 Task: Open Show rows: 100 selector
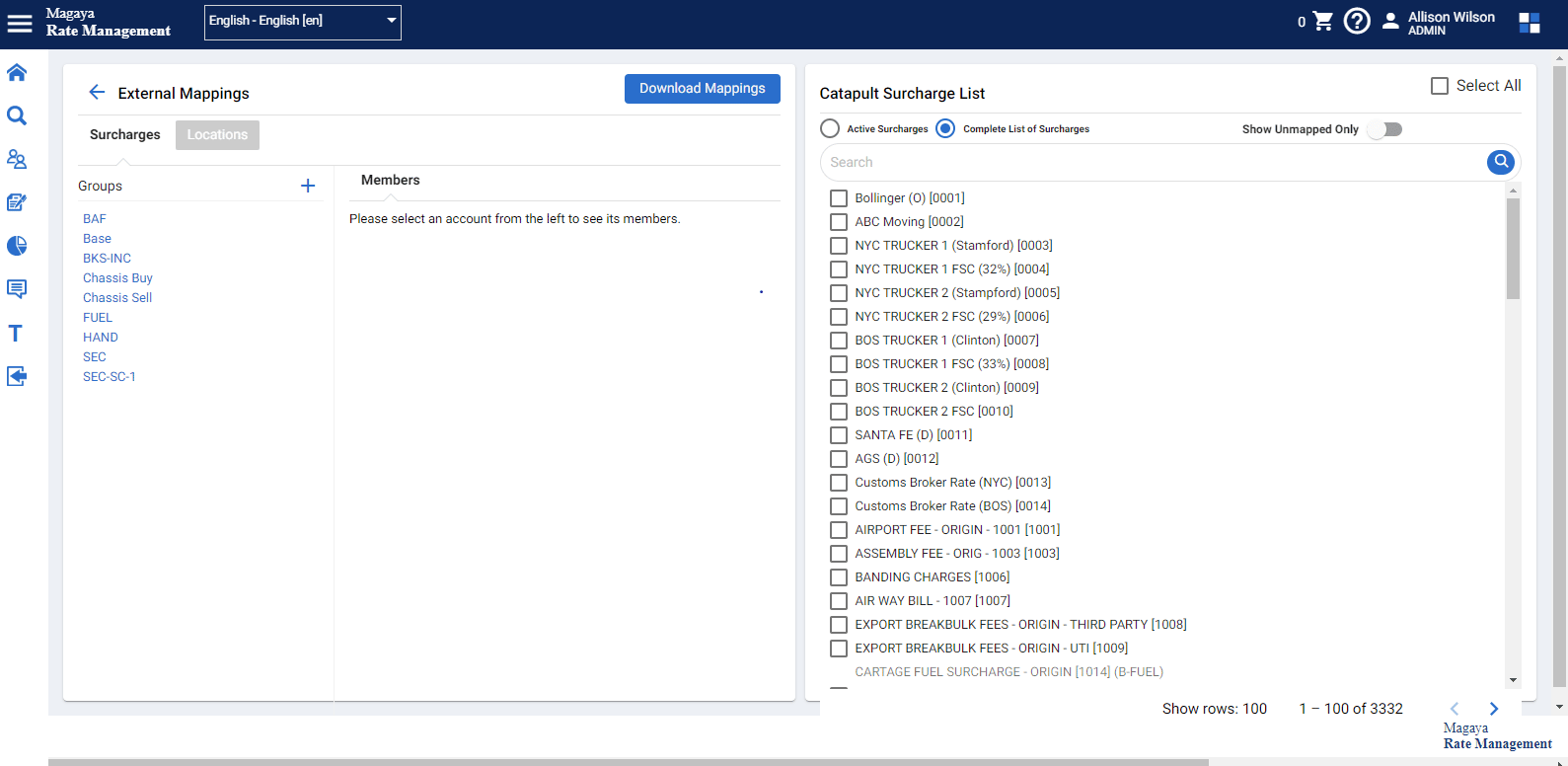tap(1214, 709)
